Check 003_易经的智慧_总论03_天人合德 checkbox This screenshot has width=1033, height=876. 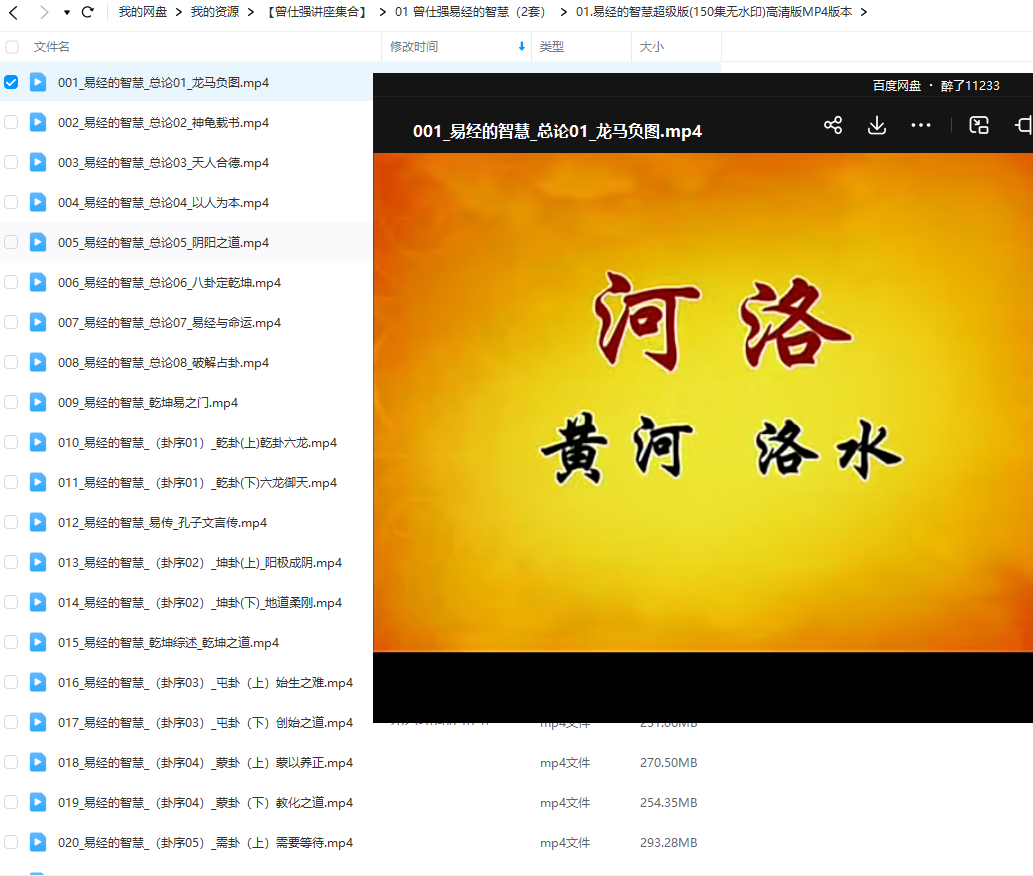[11, 162]
